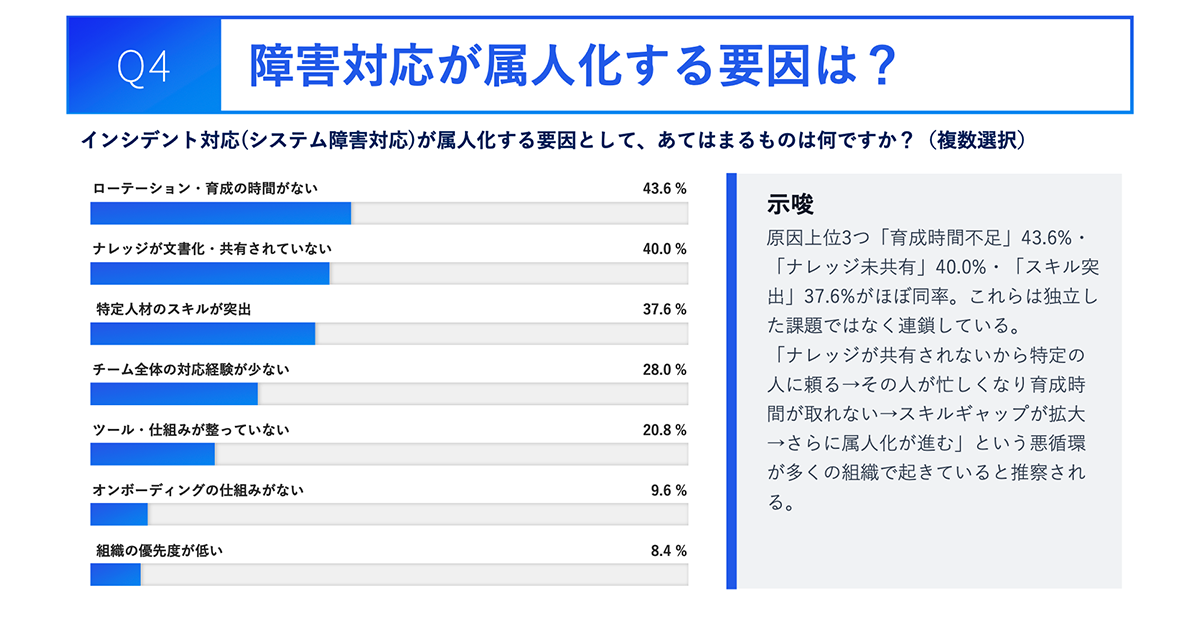This screenshot has width=1200, height=630.
Task: Click the blue vertical accent bar beside 示唆
Action: click(x=731, y=380)
